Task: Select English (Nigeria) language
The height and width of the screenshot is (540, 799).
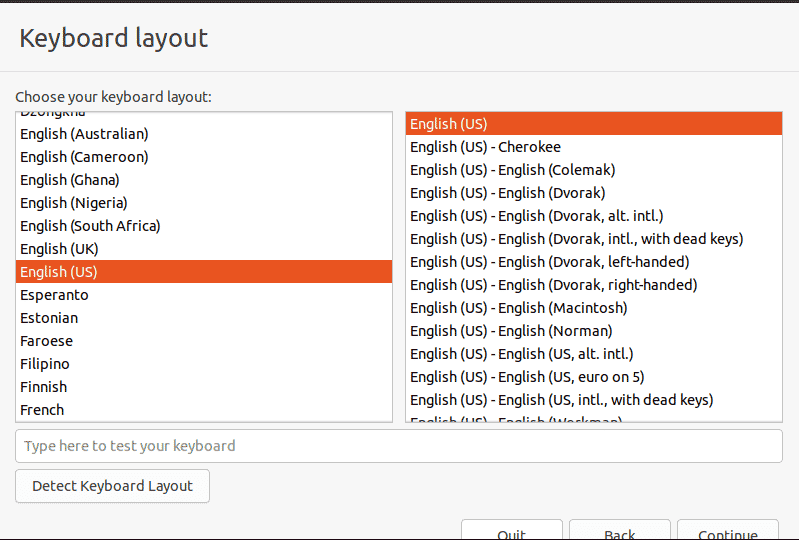Action: (204, 203)
